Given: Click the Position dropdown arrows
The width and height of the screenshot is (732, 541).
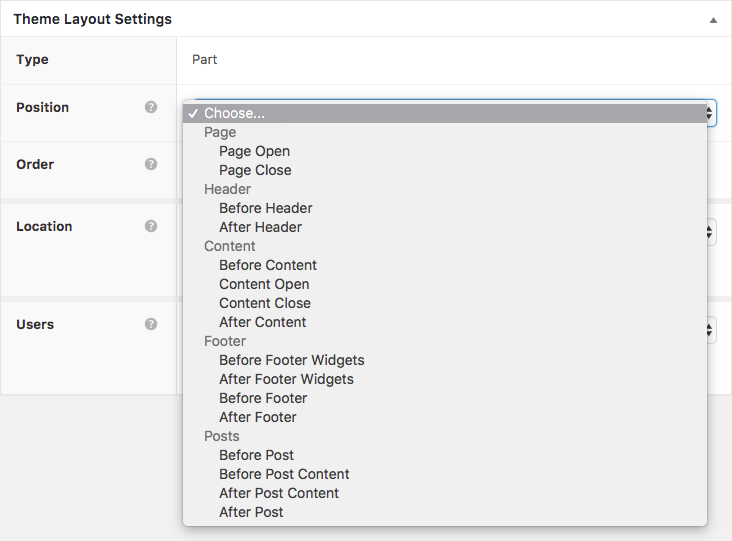Looking at the screenshot, I should pyautogui.click(x=711, y=113).
